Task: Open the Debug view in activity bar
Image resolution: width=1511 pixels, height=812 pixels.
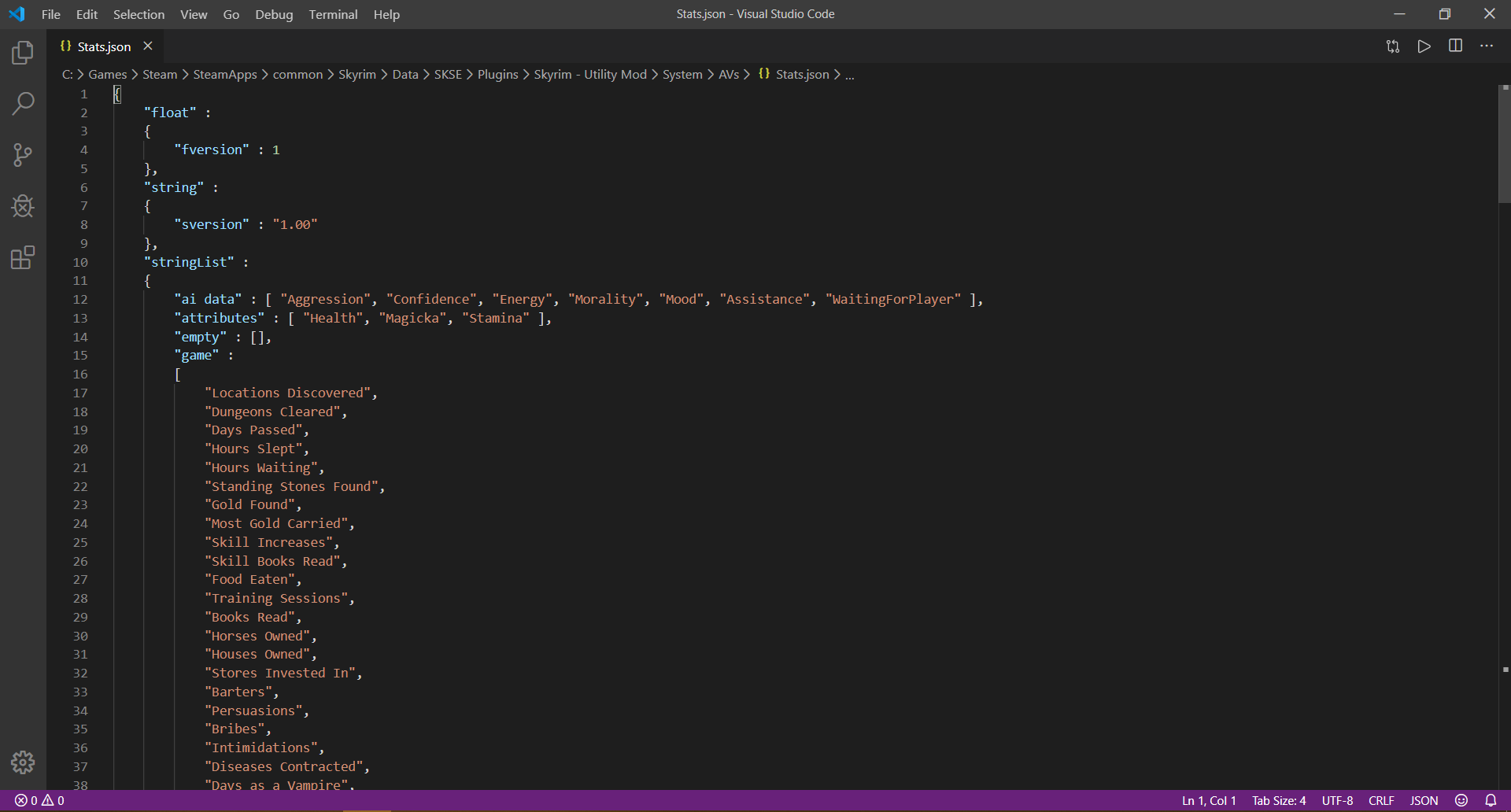Action: (x=23, y=206)
